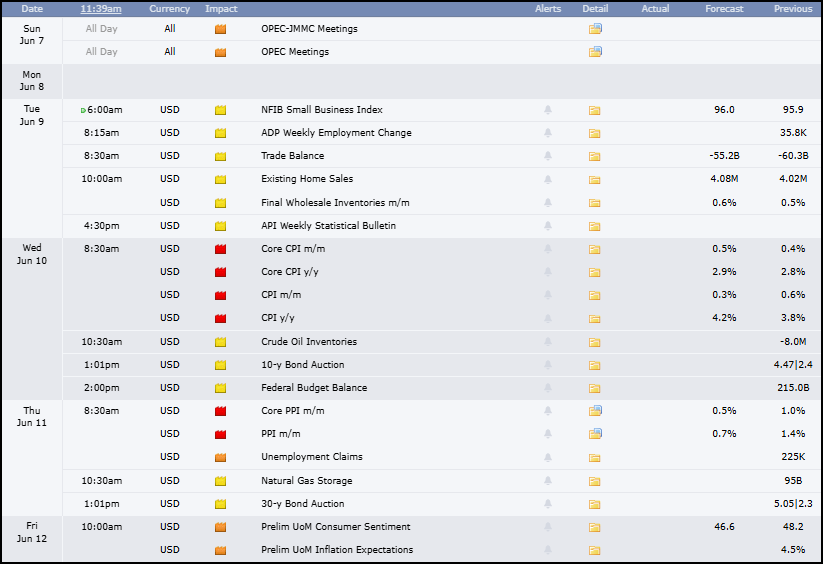Open the 10-y Bond Auction event
The height and width of the screenshot is (564, 823).
[x=303, y=365]
